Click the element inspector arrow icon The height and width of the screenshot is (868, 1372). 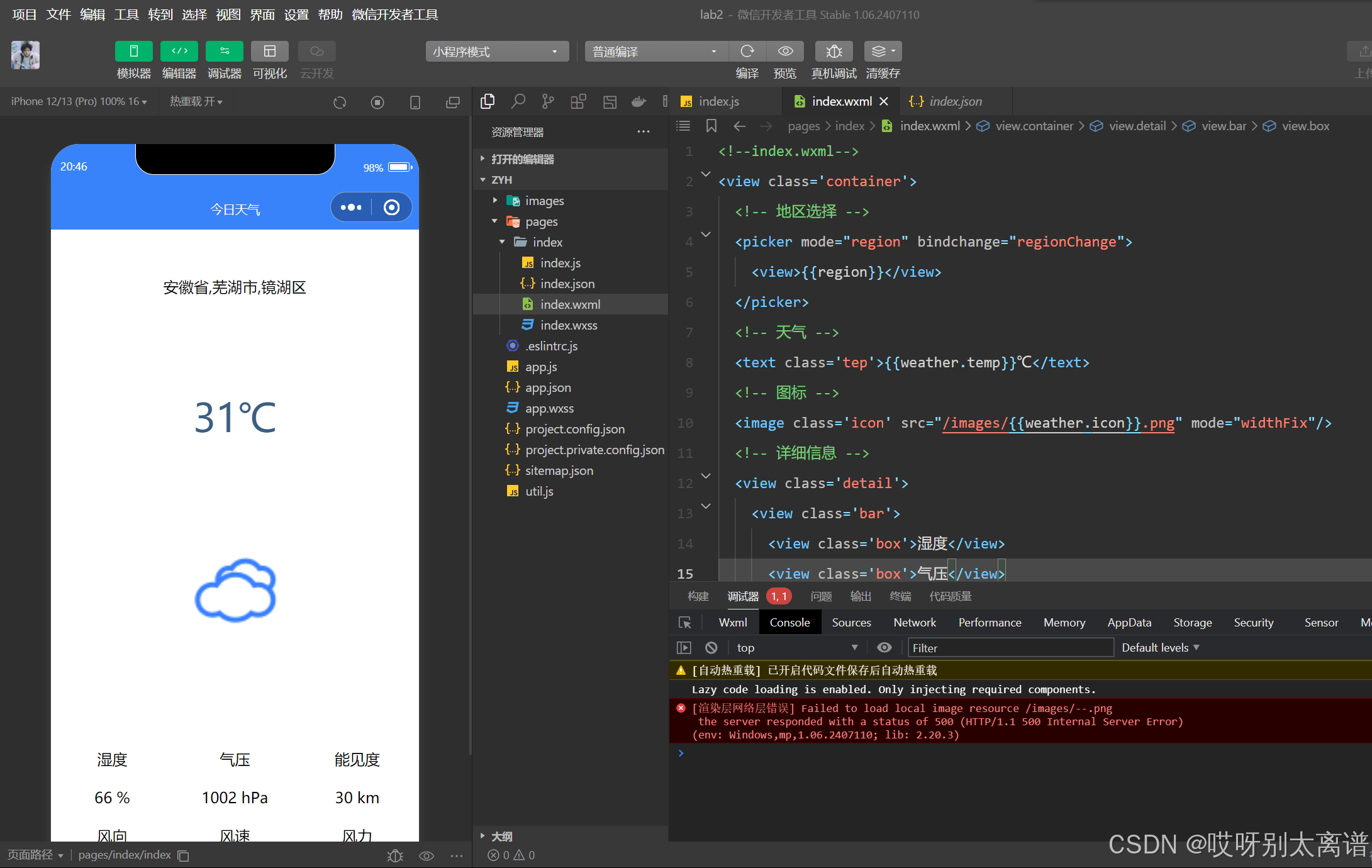coord(685,623)
